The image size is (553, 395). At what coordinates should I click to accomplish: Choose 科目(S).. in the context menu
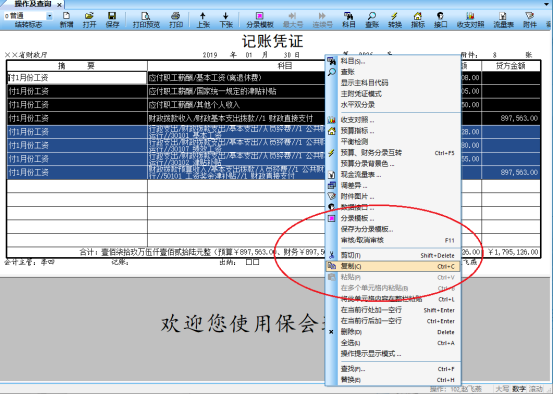(394, 61)
